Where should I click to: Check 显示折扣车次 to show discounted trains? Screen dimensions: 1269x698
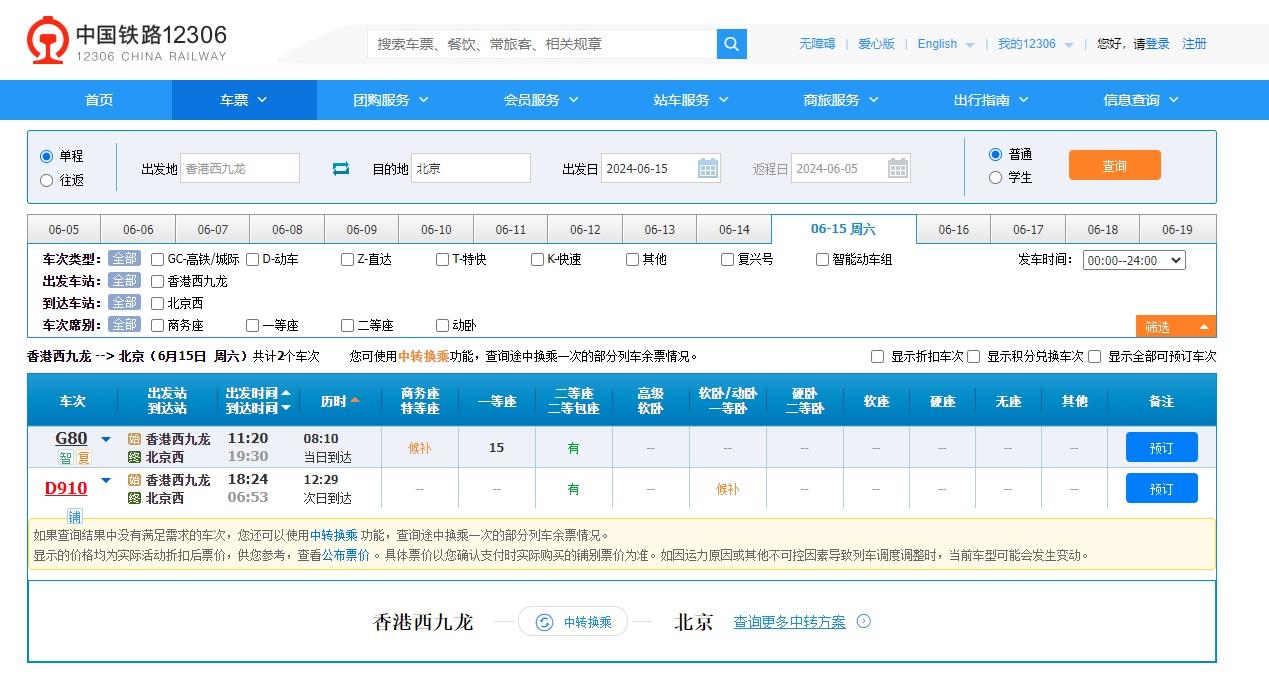pos(877,356)
